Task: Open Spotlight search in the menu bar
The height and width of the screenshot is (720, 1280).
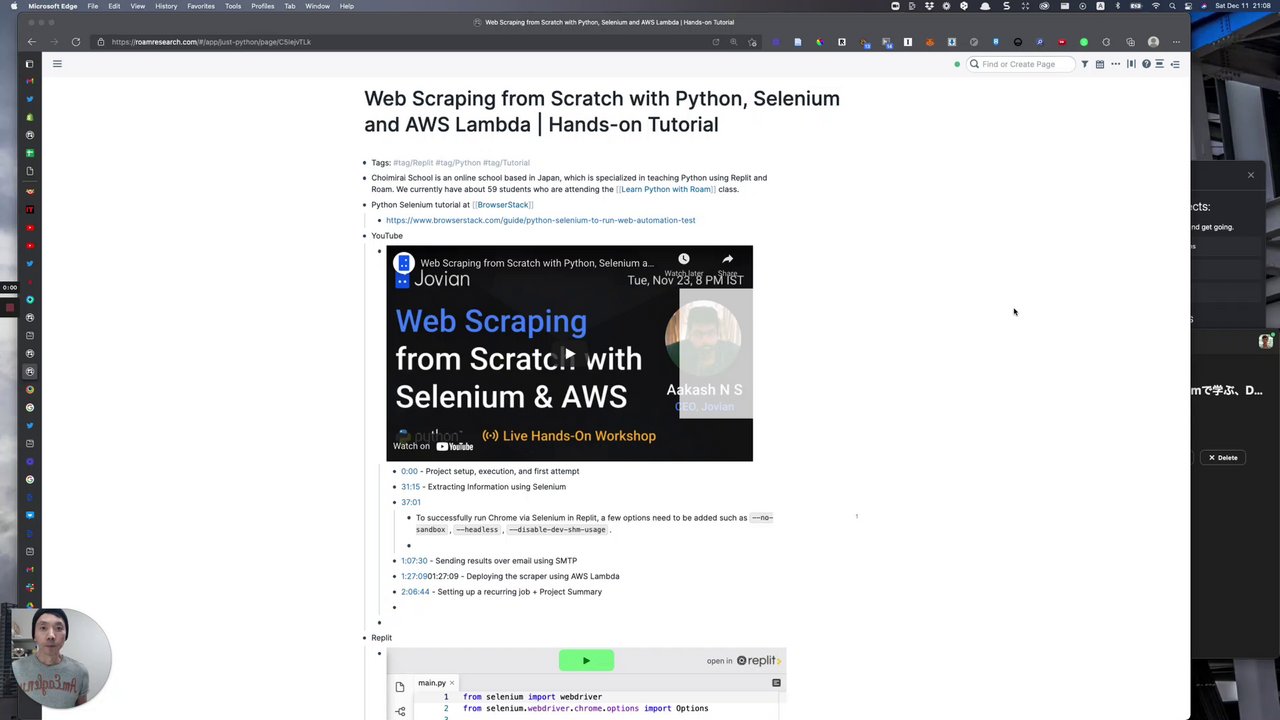Action: pyautogui.click(x=1172, y=6)
